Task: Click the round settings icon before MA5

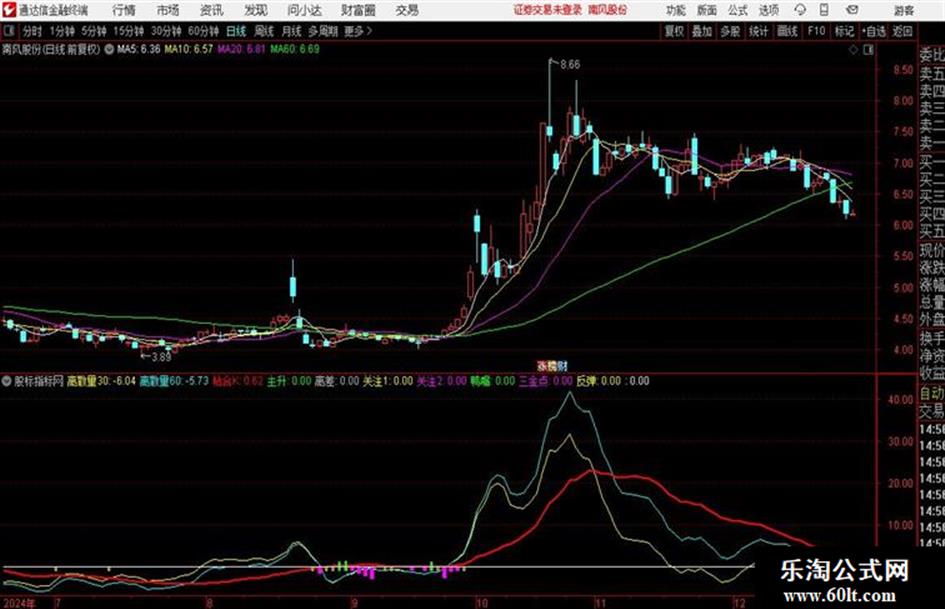Action: pyautogui.click(x=109, y=49)
